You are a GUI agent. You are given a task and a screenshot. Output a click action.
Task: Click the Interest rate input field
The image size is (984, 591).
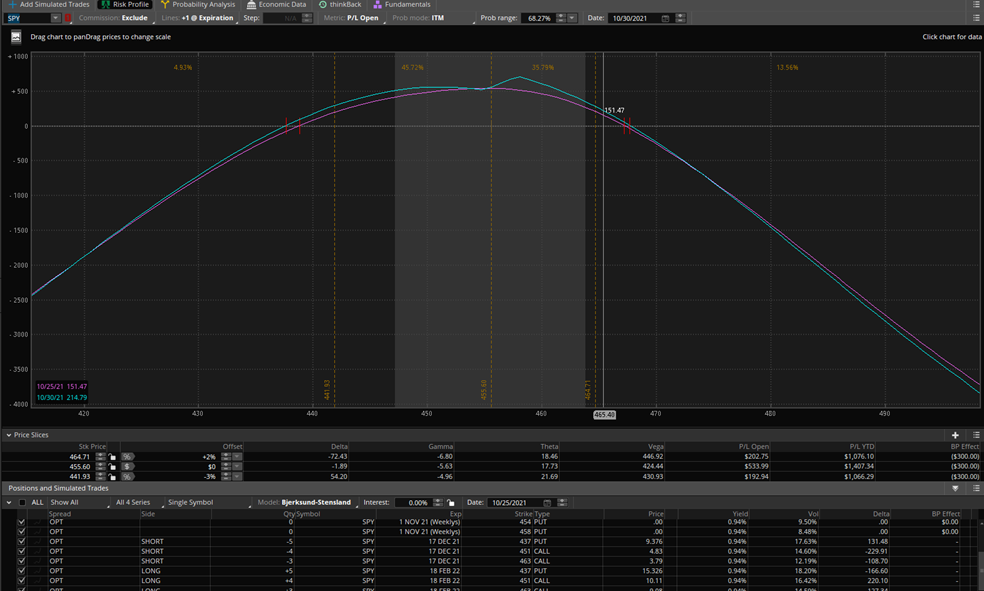point(412,503)
